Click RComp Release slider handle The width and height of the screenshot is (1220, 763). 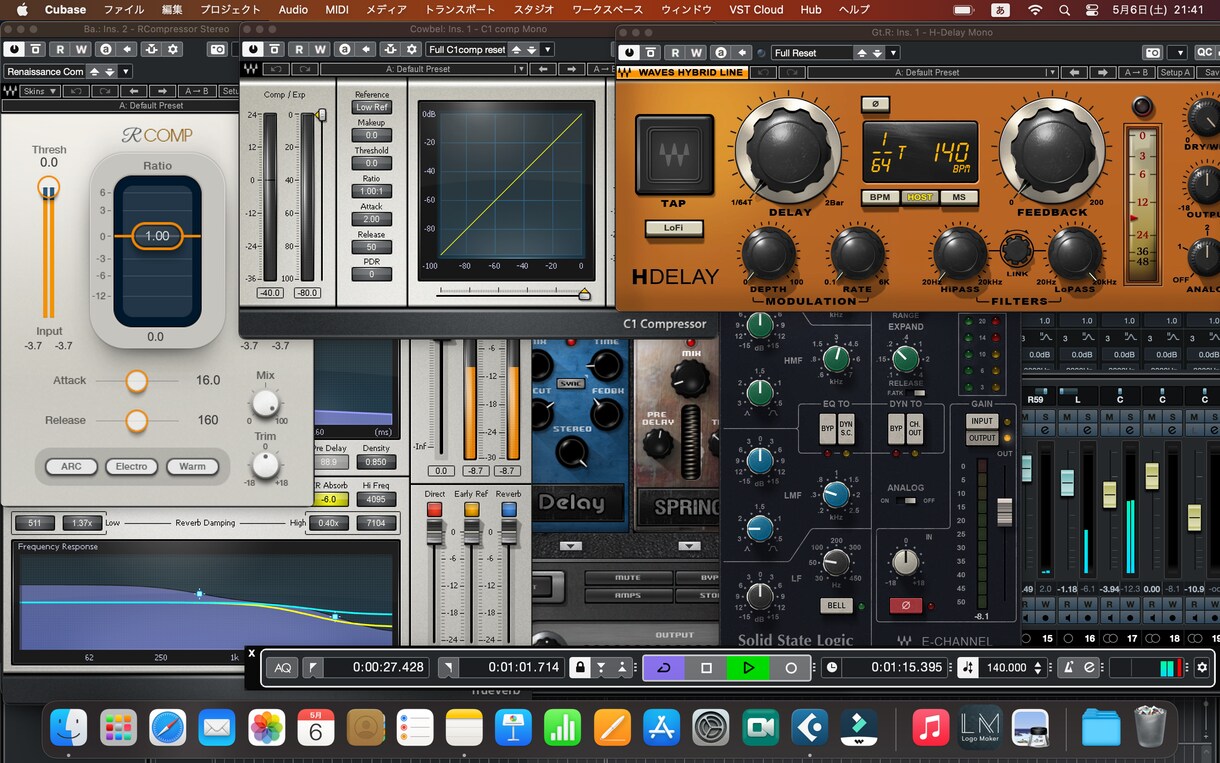(x=136, y=421)
